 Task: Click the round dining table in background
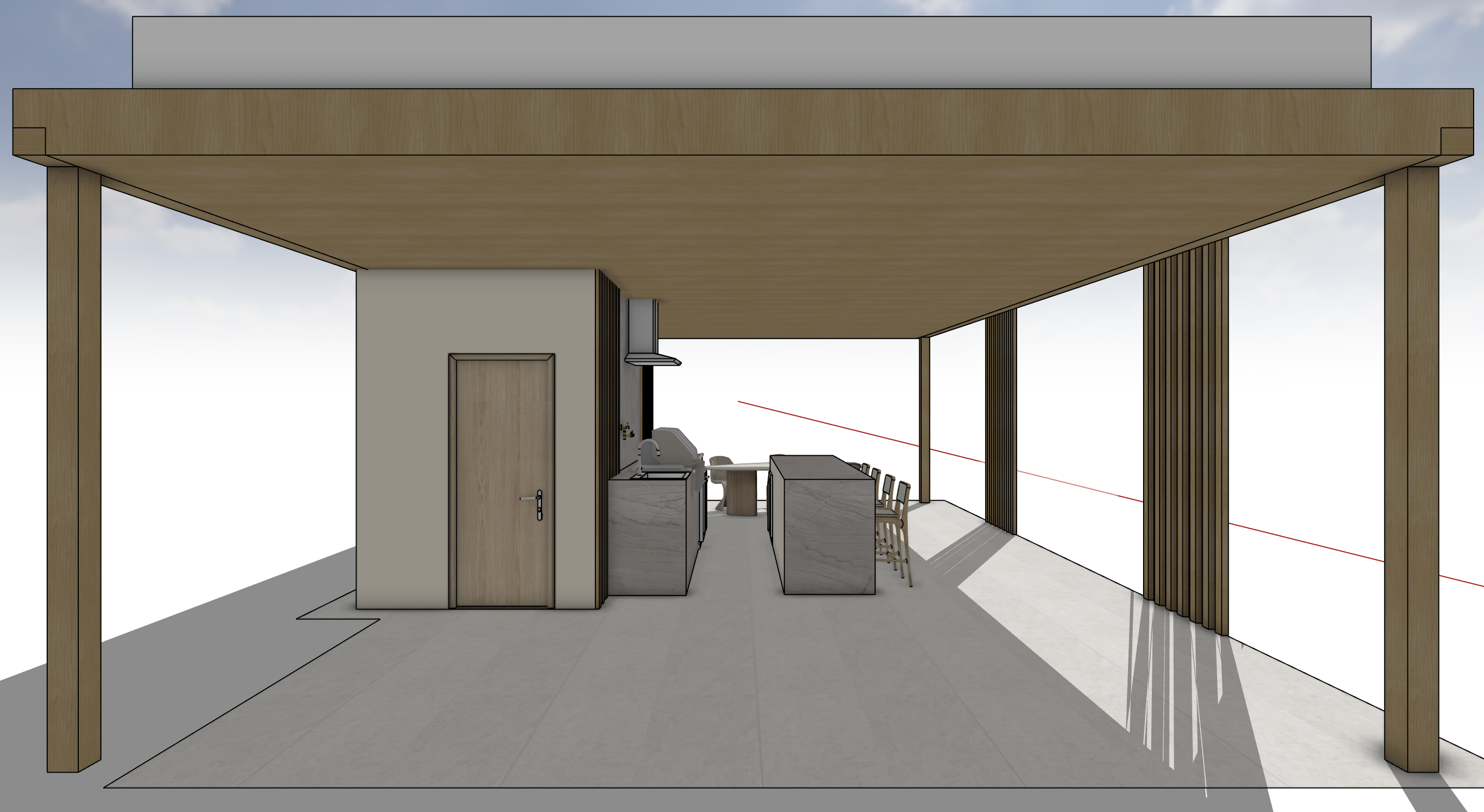click(x=740, y=489)
